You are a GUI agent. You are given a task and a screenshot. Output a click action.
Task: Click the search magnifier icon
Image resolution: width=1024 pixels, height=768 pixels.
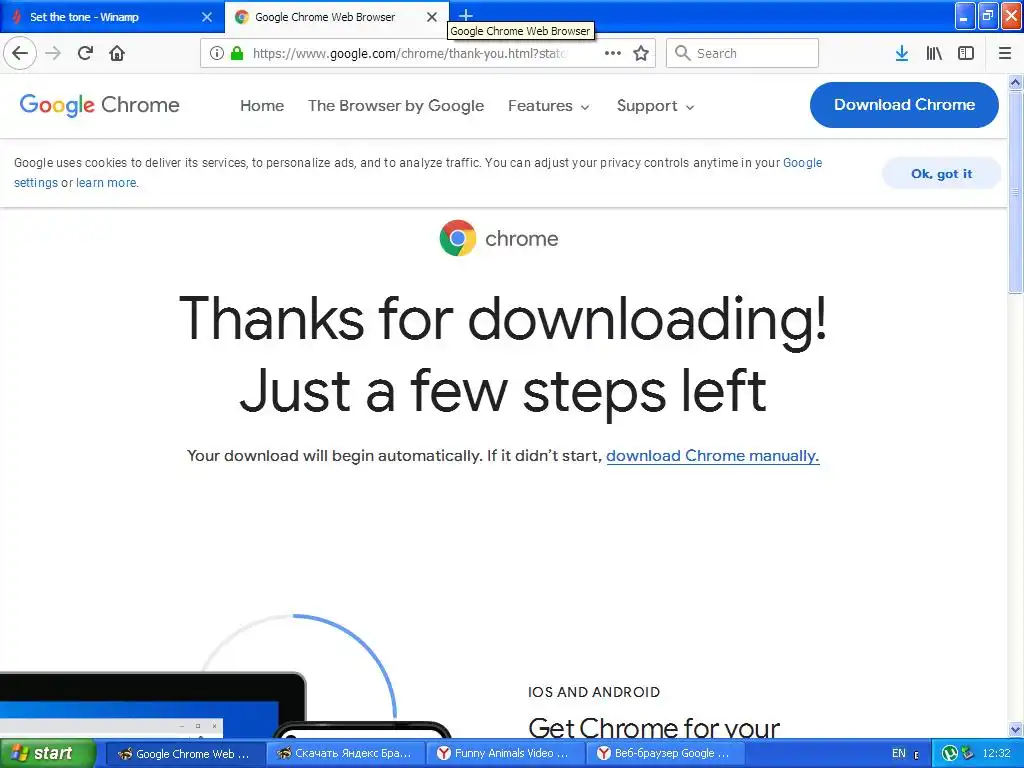682,53
